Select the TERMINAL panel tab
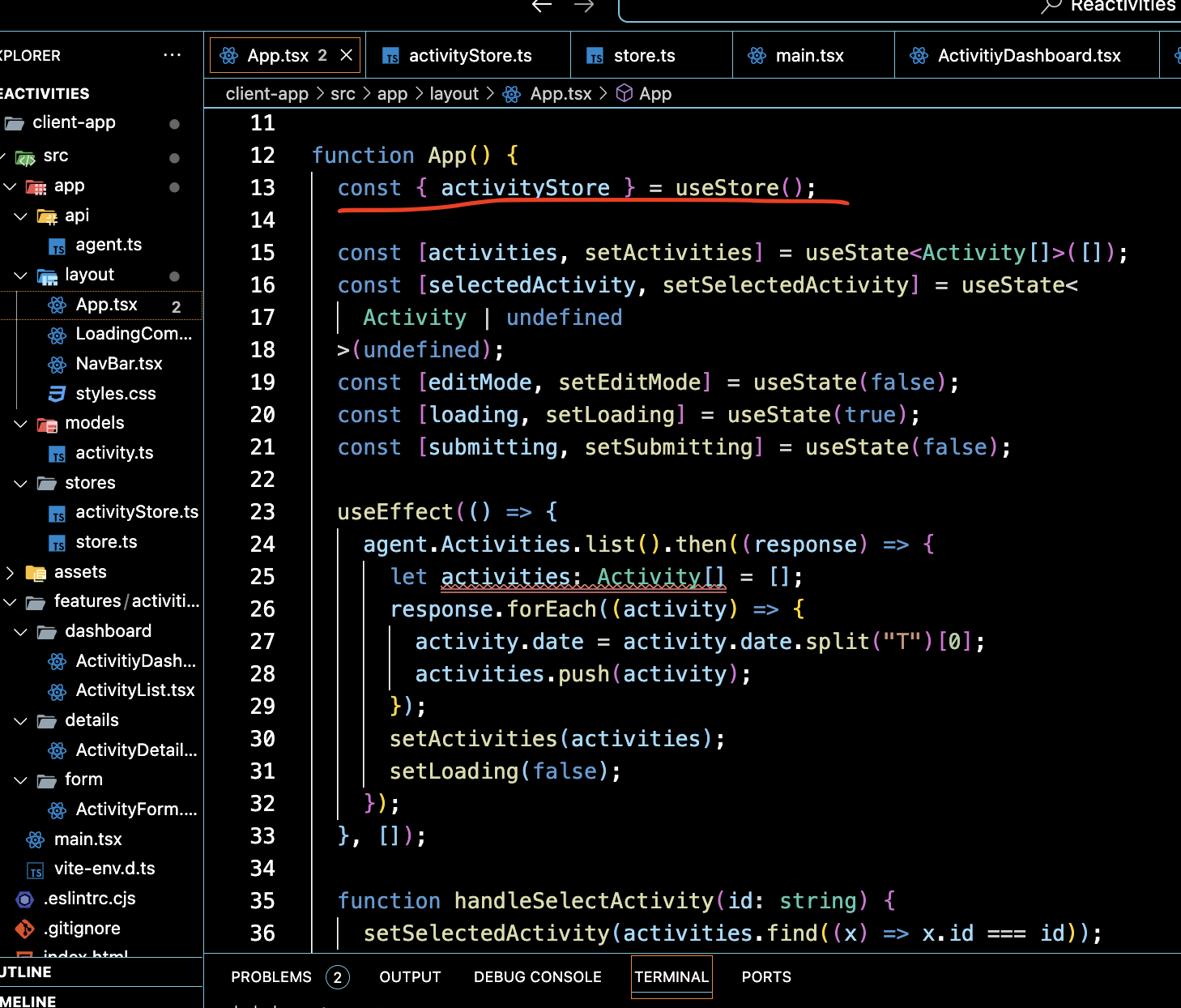This screenshot has height=1008, width=1181. pyautogui.click(x=672, y=977)
